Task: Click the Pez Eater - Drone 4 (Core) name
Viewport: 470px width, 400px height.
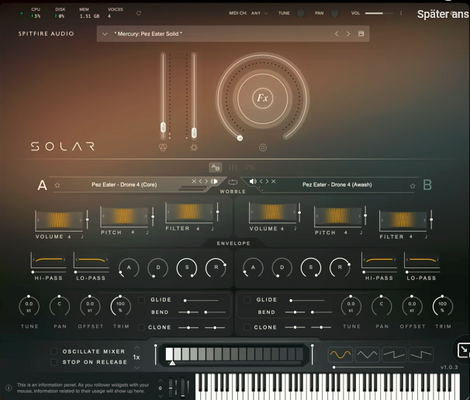Action: click(124, 185)
